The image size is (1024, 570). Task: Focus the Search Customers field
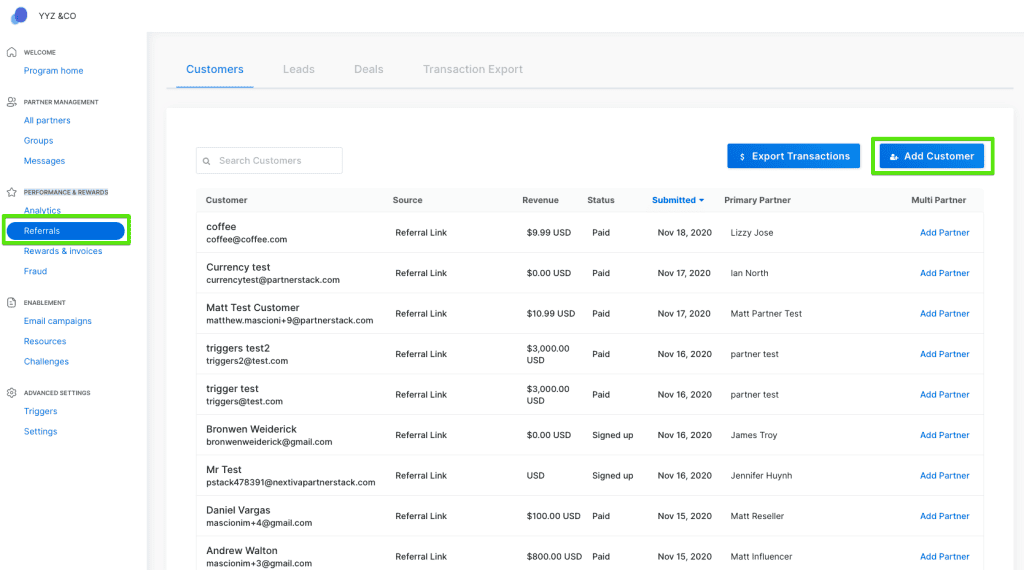pyautogui.click(x=269, y=161)
